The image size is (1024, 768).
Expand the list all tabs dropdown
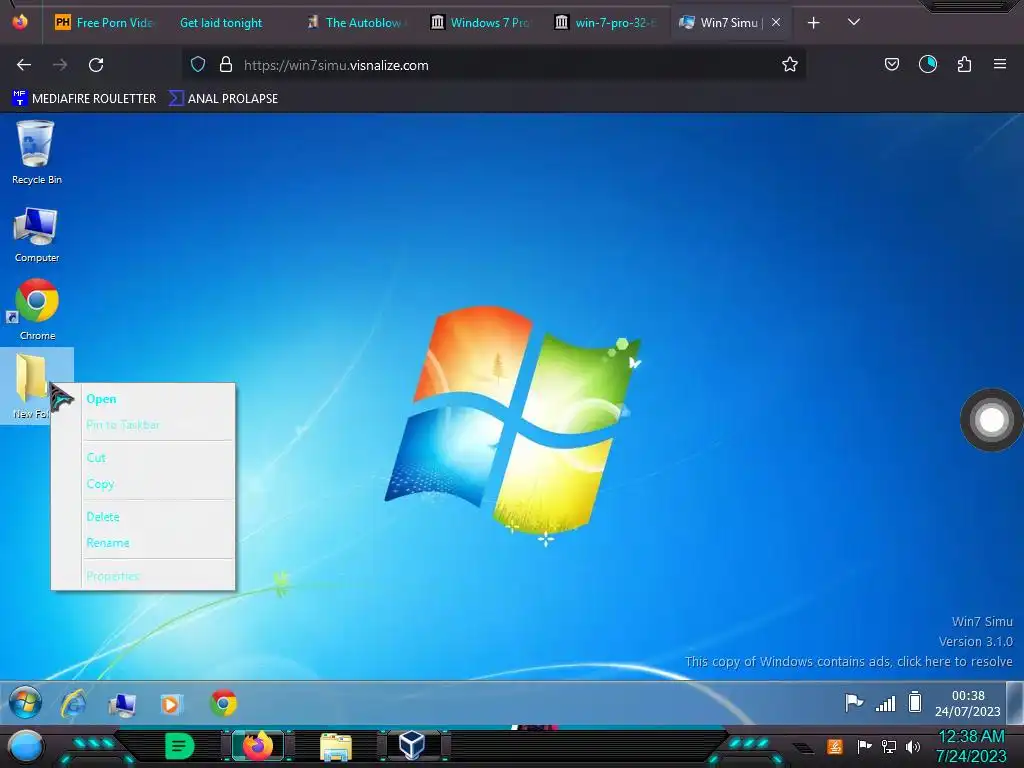point(854,23)
